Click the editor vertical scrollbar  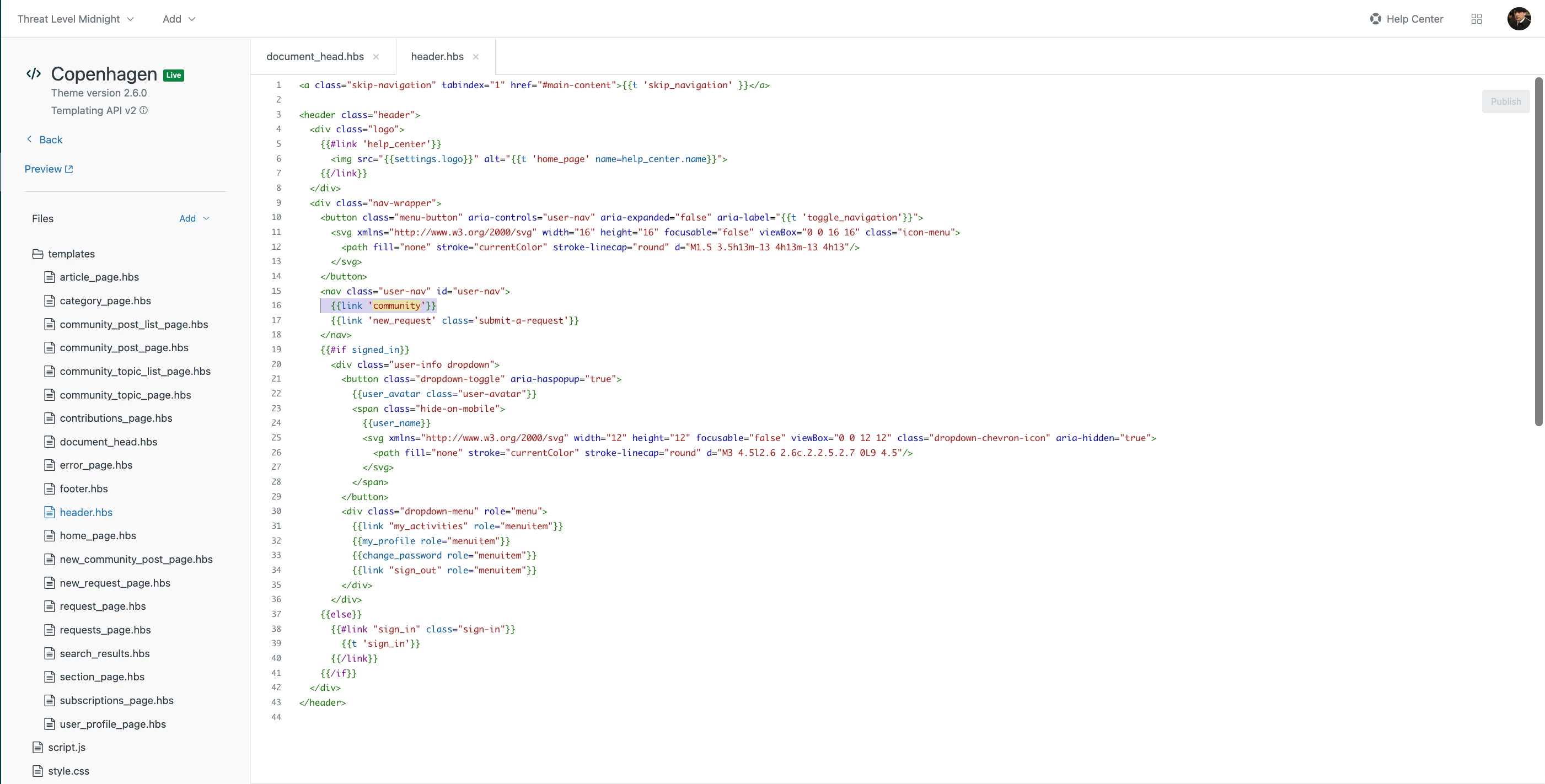1538,252
